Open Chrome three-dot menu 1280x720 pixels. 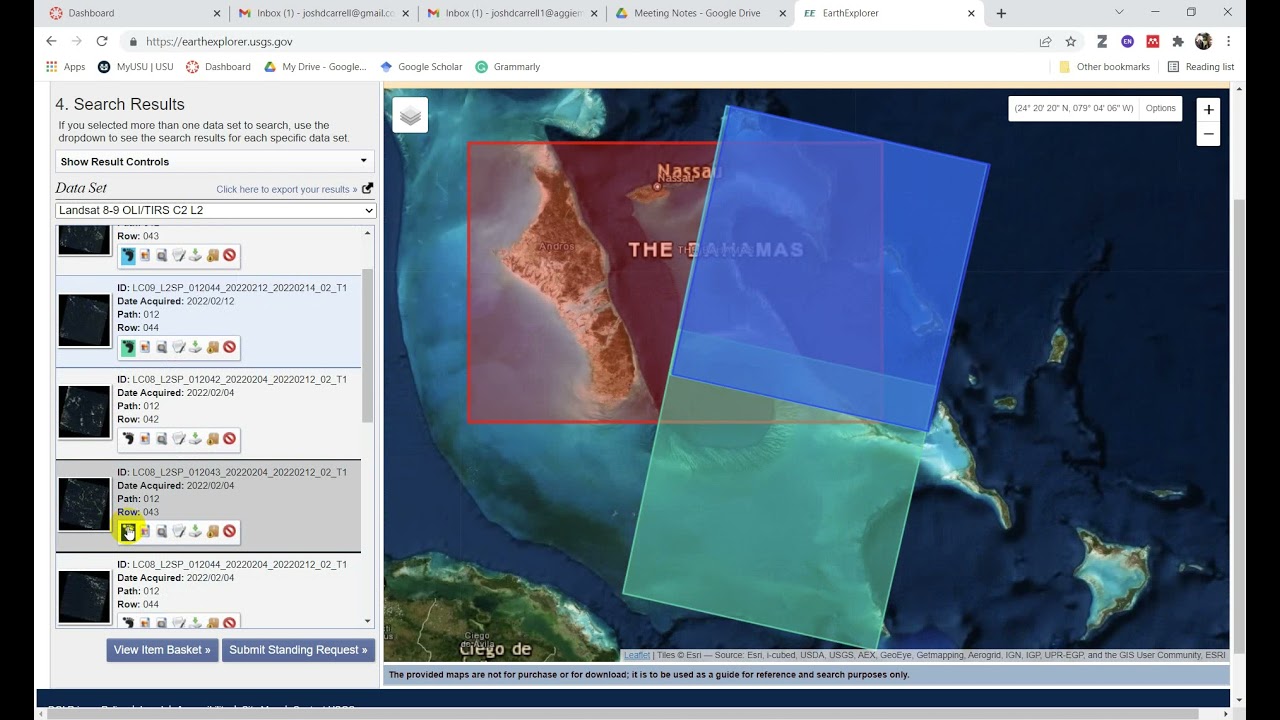click(x=1229, y=41)
